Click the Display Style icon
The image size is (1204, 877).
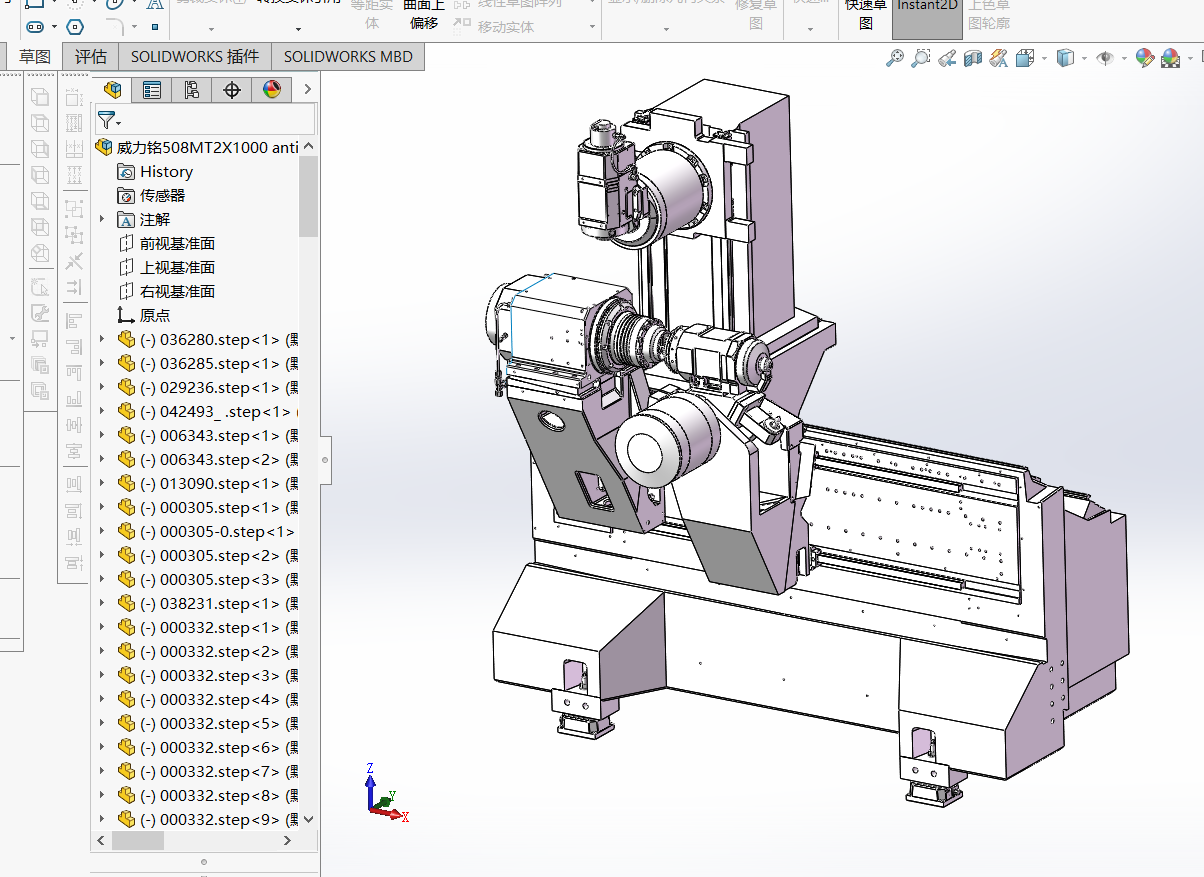[x=1065, y=59]
